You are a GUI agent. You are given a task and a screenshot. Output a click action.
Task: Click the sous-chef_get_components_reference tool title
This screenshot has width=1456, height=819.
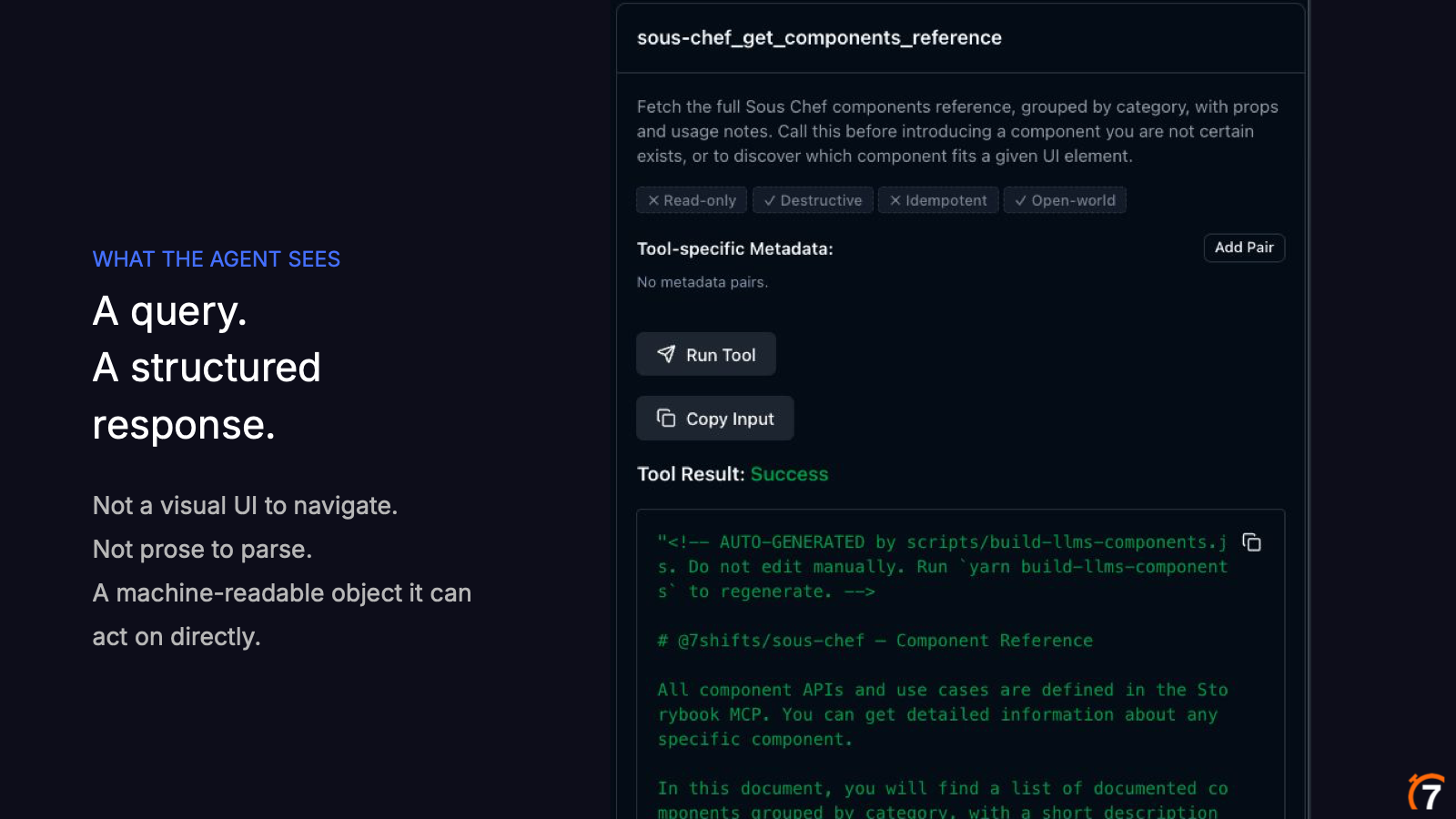819,37
